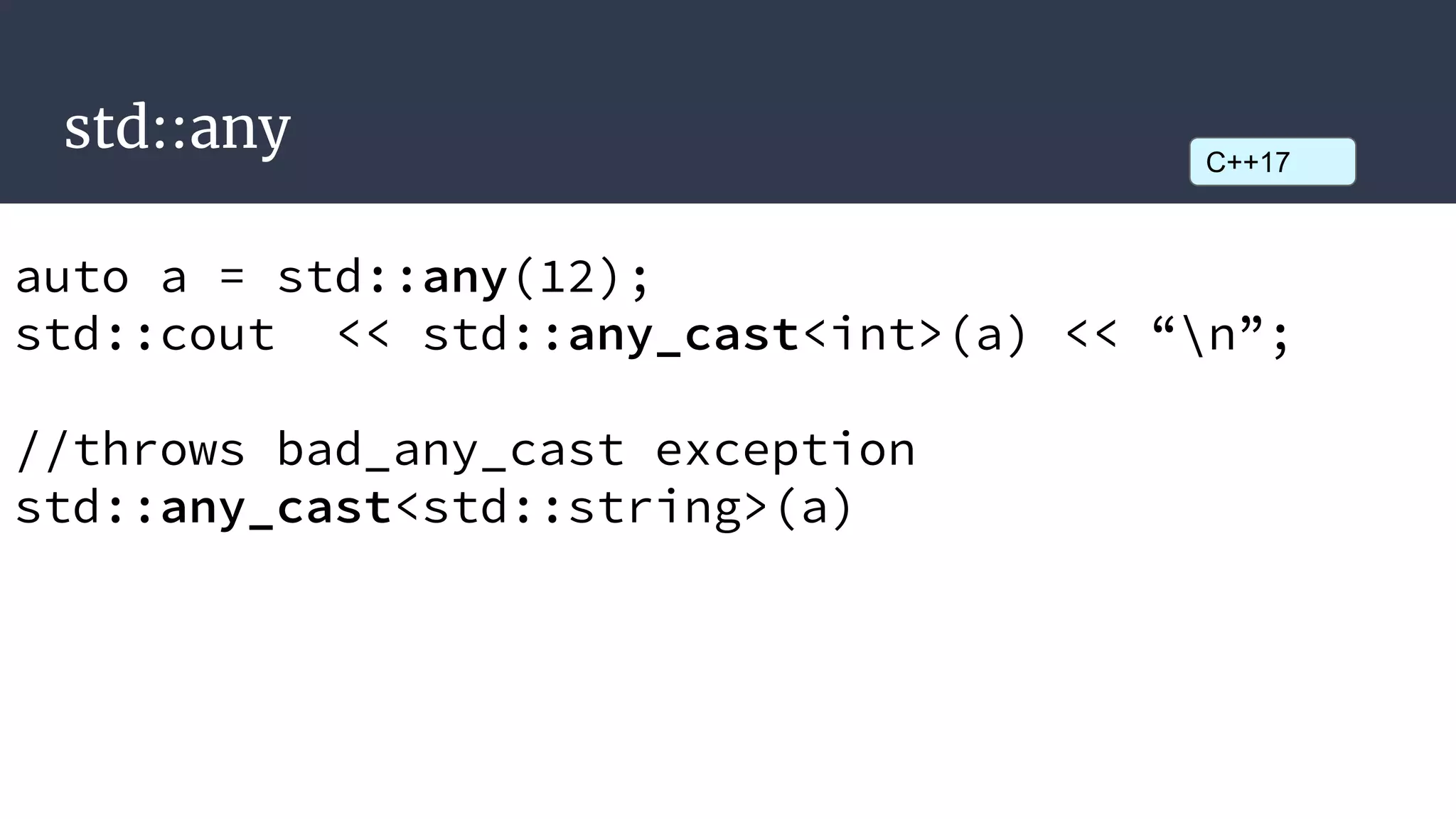Image resolution: width=1456 pixels, height=819 pixels.
Task: Click the std::any slide title
Action: 177,127
